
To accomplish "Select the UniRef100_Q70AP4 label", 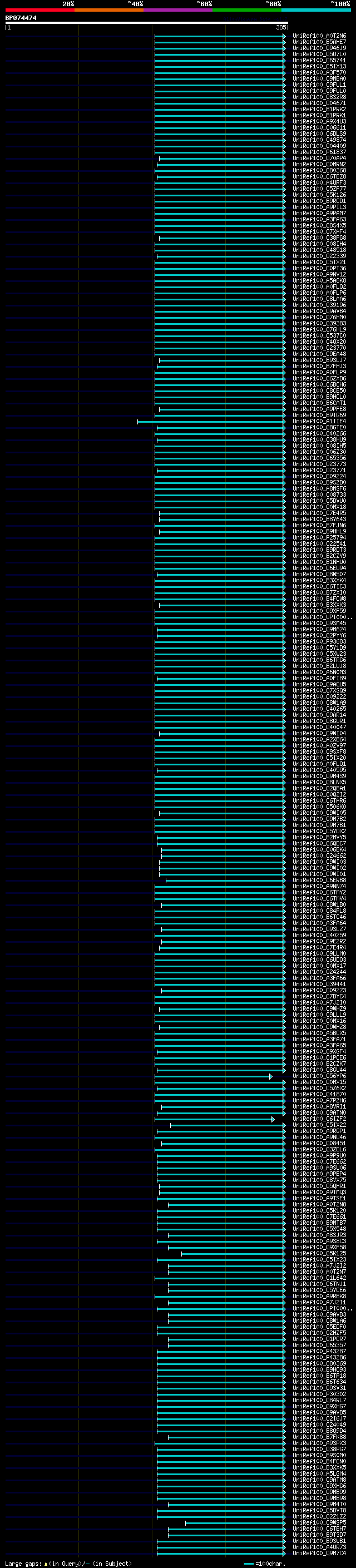I will coord(319,159).
